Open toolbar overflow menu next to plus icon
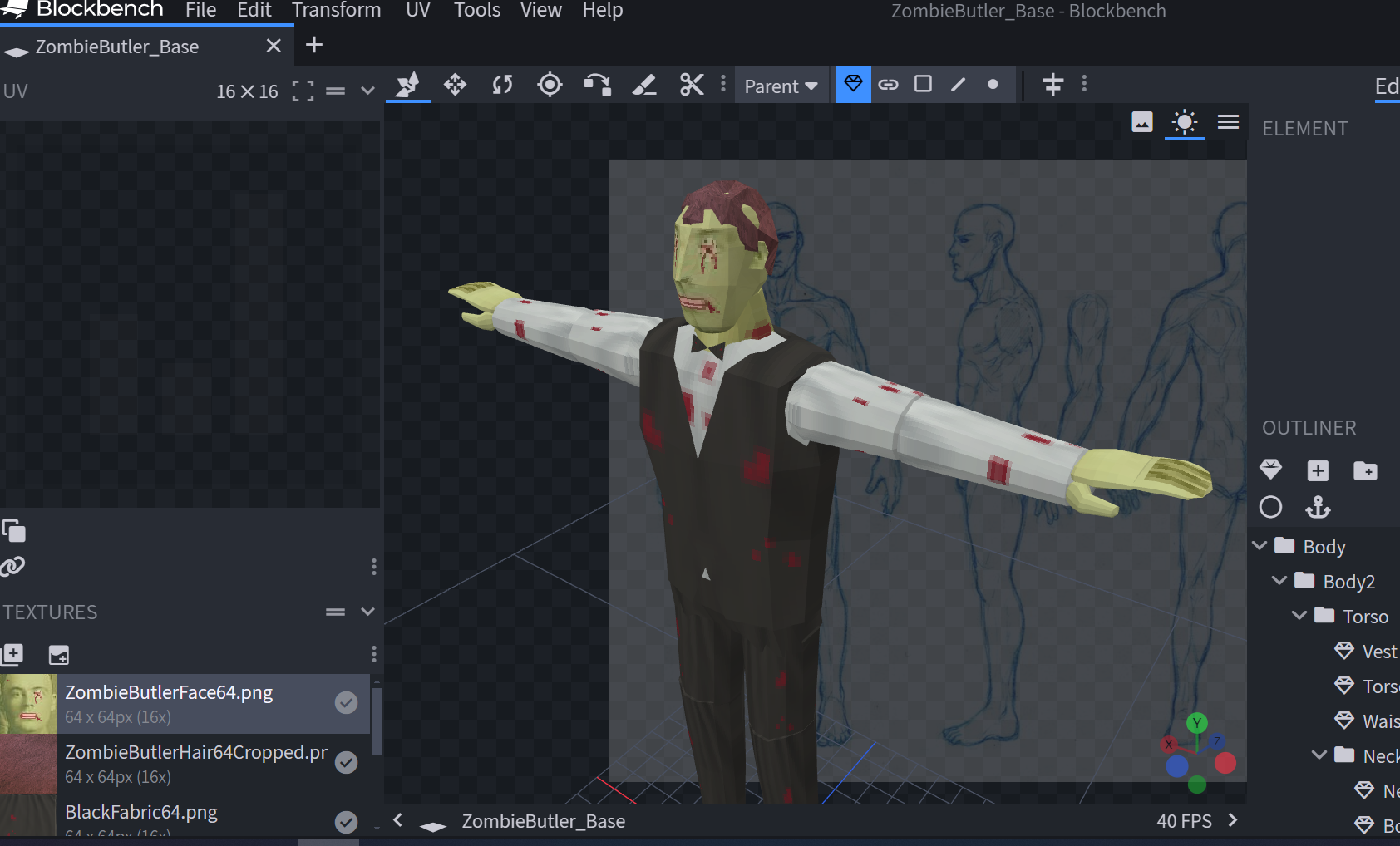This screenshot has width=1400, height=846. [1084, 84]
